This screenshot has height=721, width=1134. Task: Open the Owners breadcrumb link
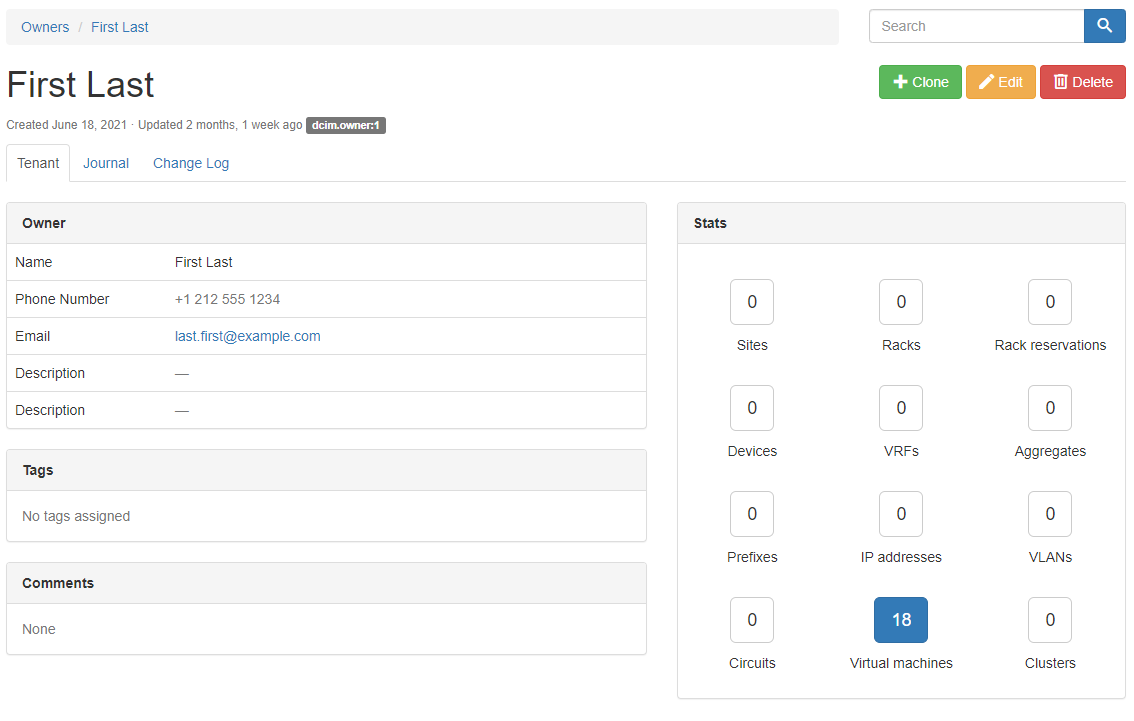(45, 27)
